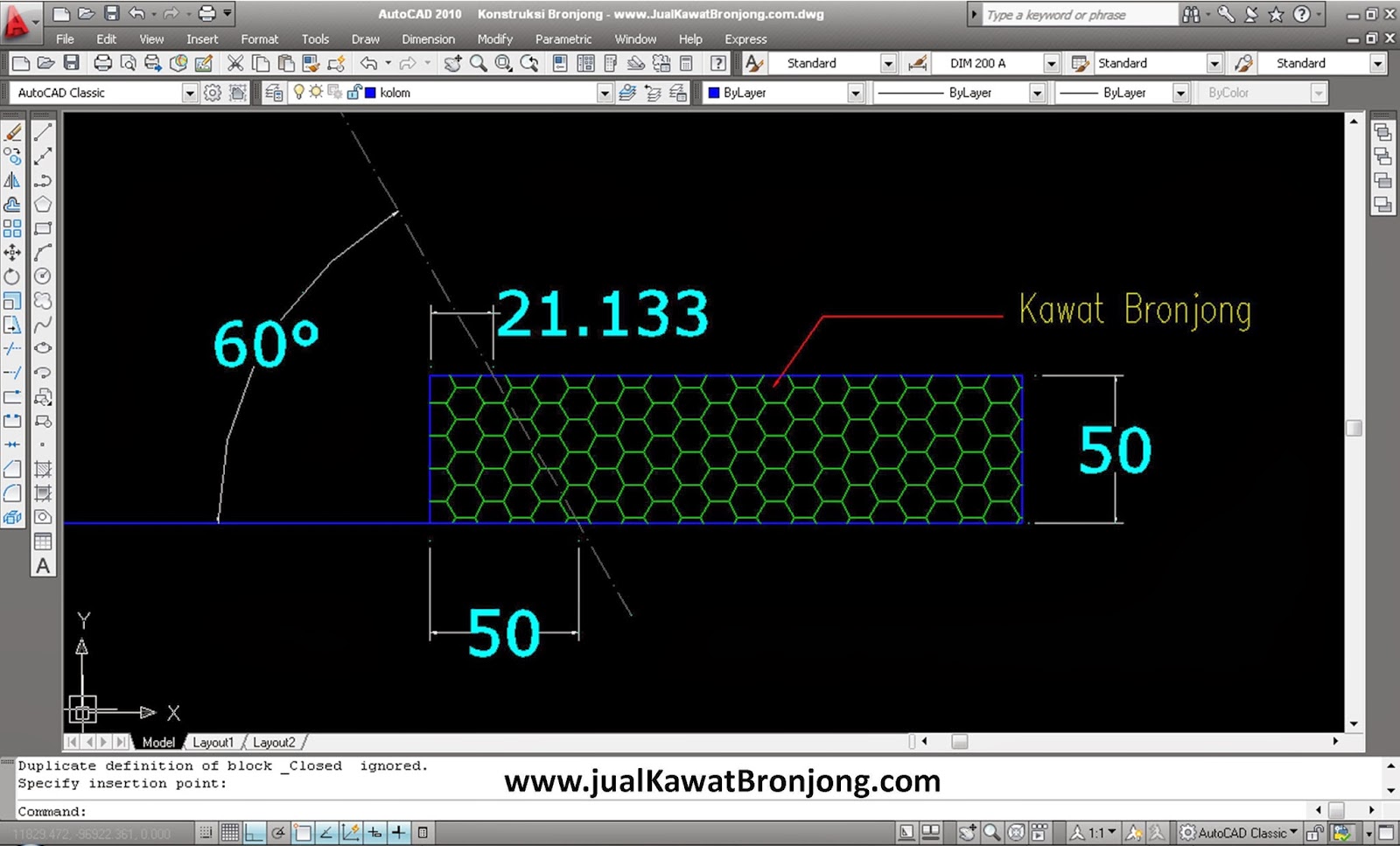The image size is (1400, 846).
Task: Open QuickCalc calculator
Action: (x=687, y=63)
